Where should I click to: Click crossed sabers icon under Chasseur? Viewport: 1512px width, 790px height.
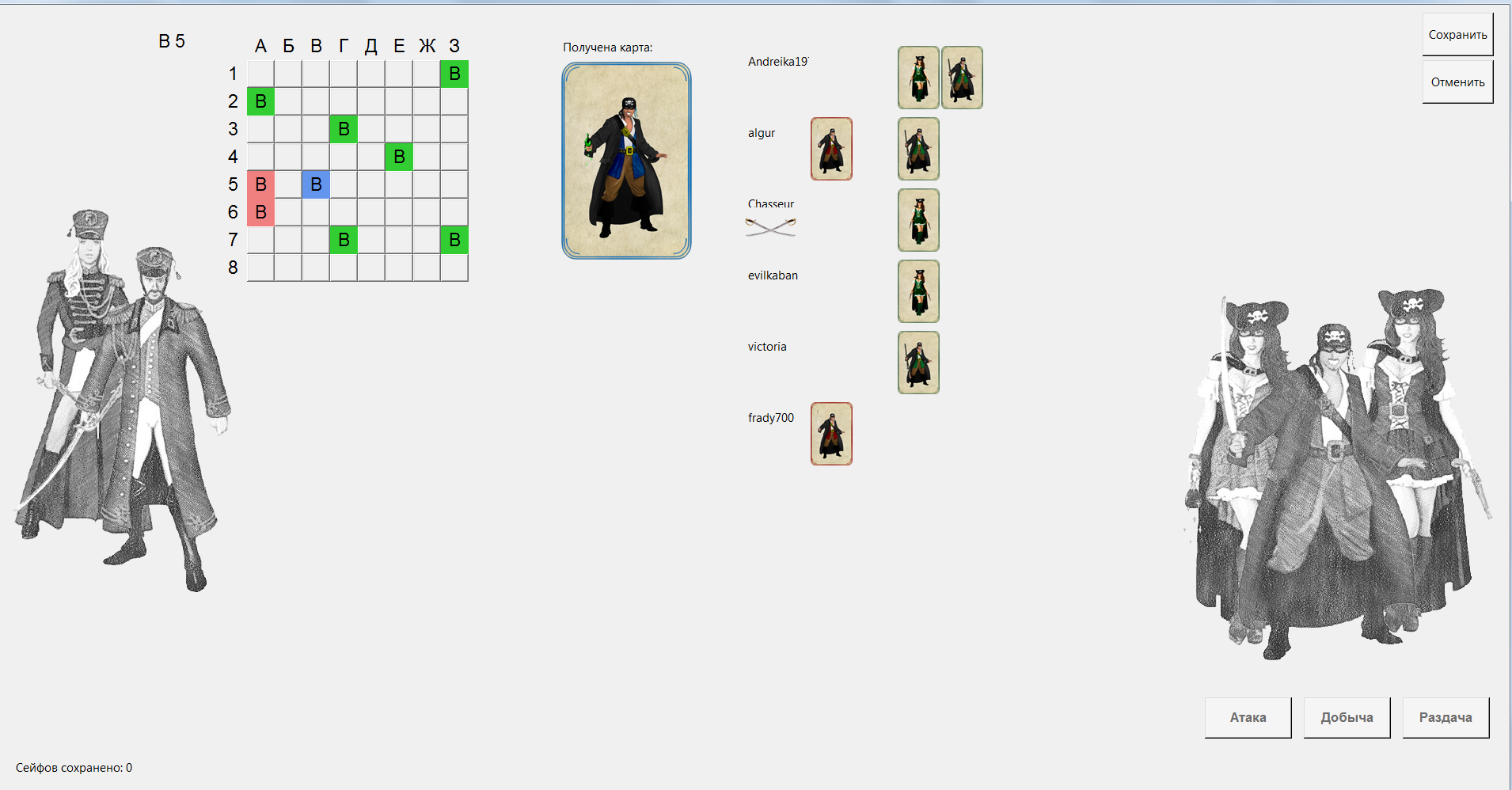click(x=770, y=227)
